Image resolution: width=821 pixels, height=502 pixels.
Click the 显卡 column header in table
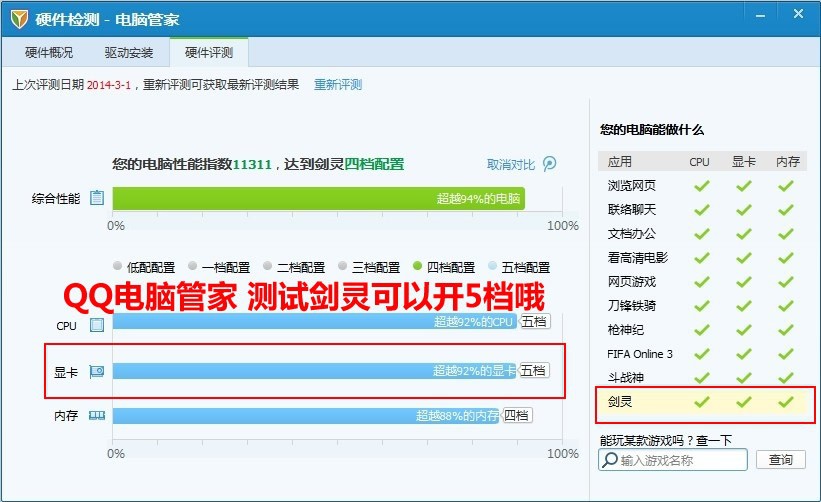pos(744,162)
